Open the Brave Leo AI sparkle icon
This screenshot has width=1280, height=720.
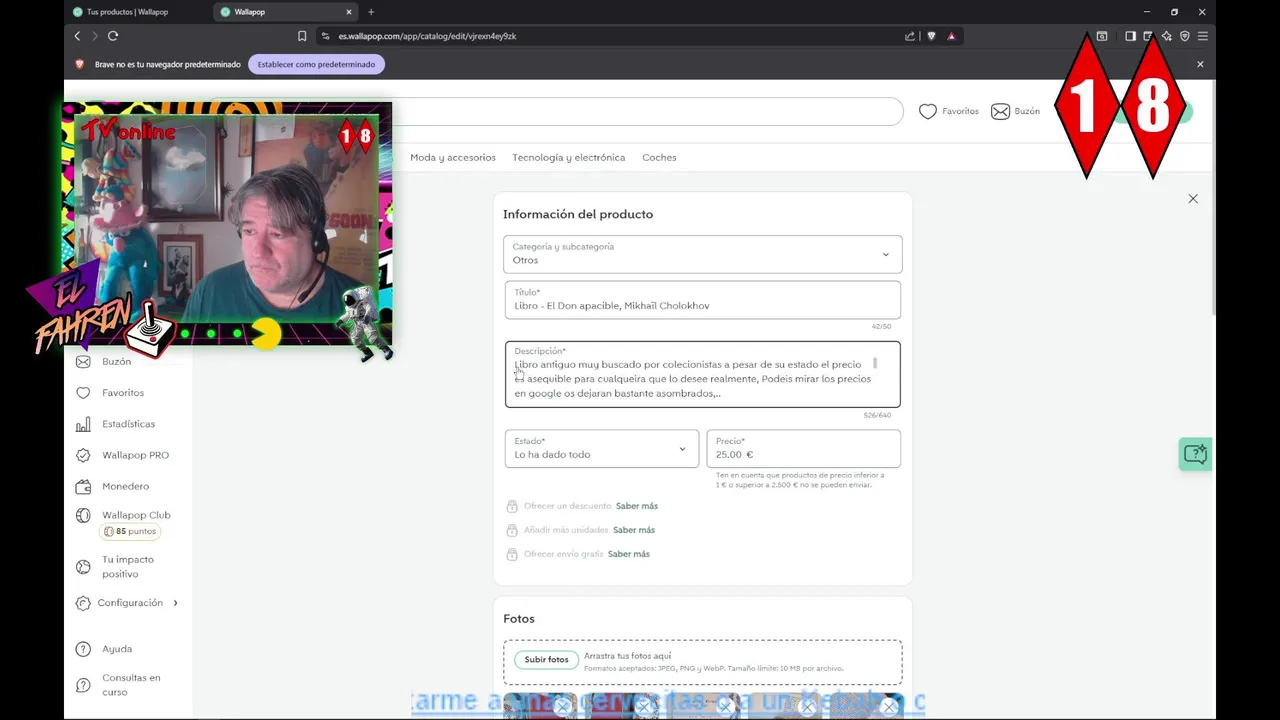point(1166,36)
